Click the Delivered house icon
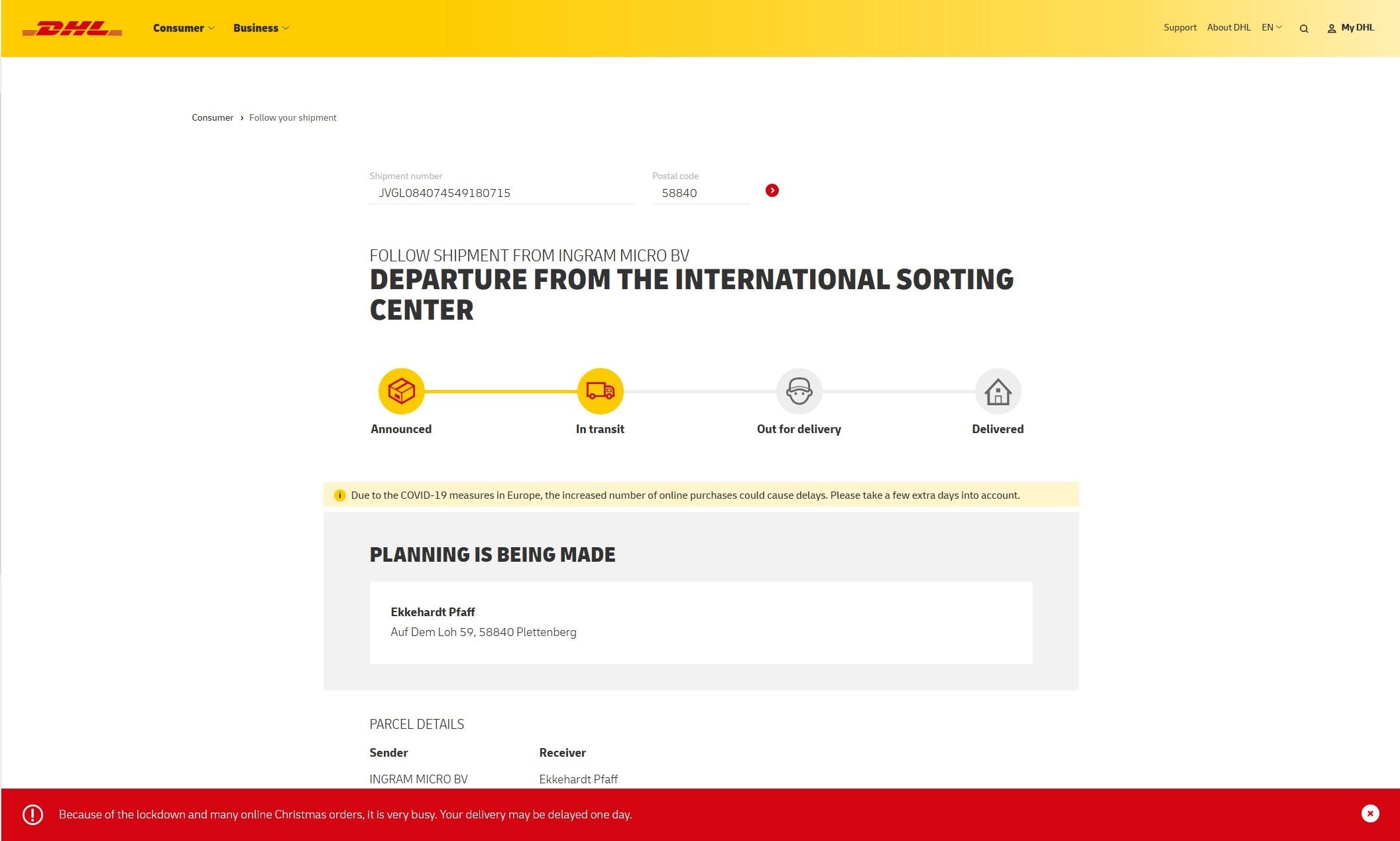 (x=998, y=391)
